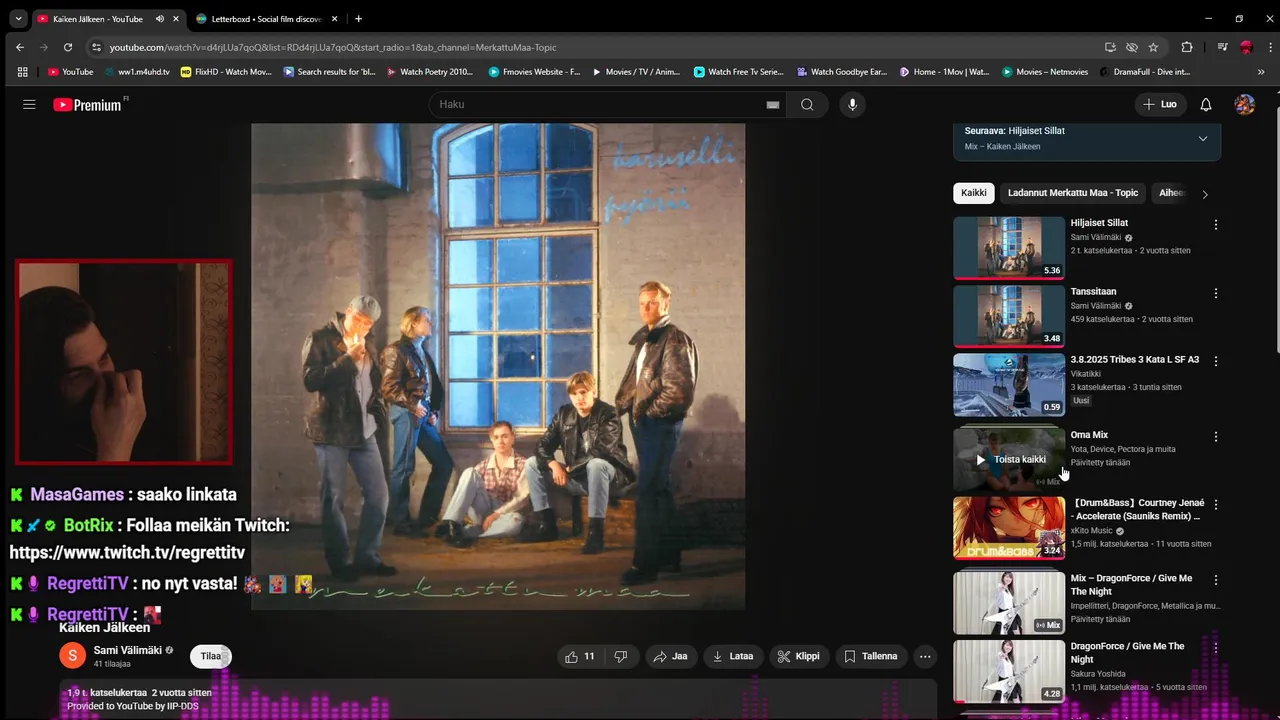Show more filter chips with right arrow
1280x720 pixels.
pos(1205,194)
